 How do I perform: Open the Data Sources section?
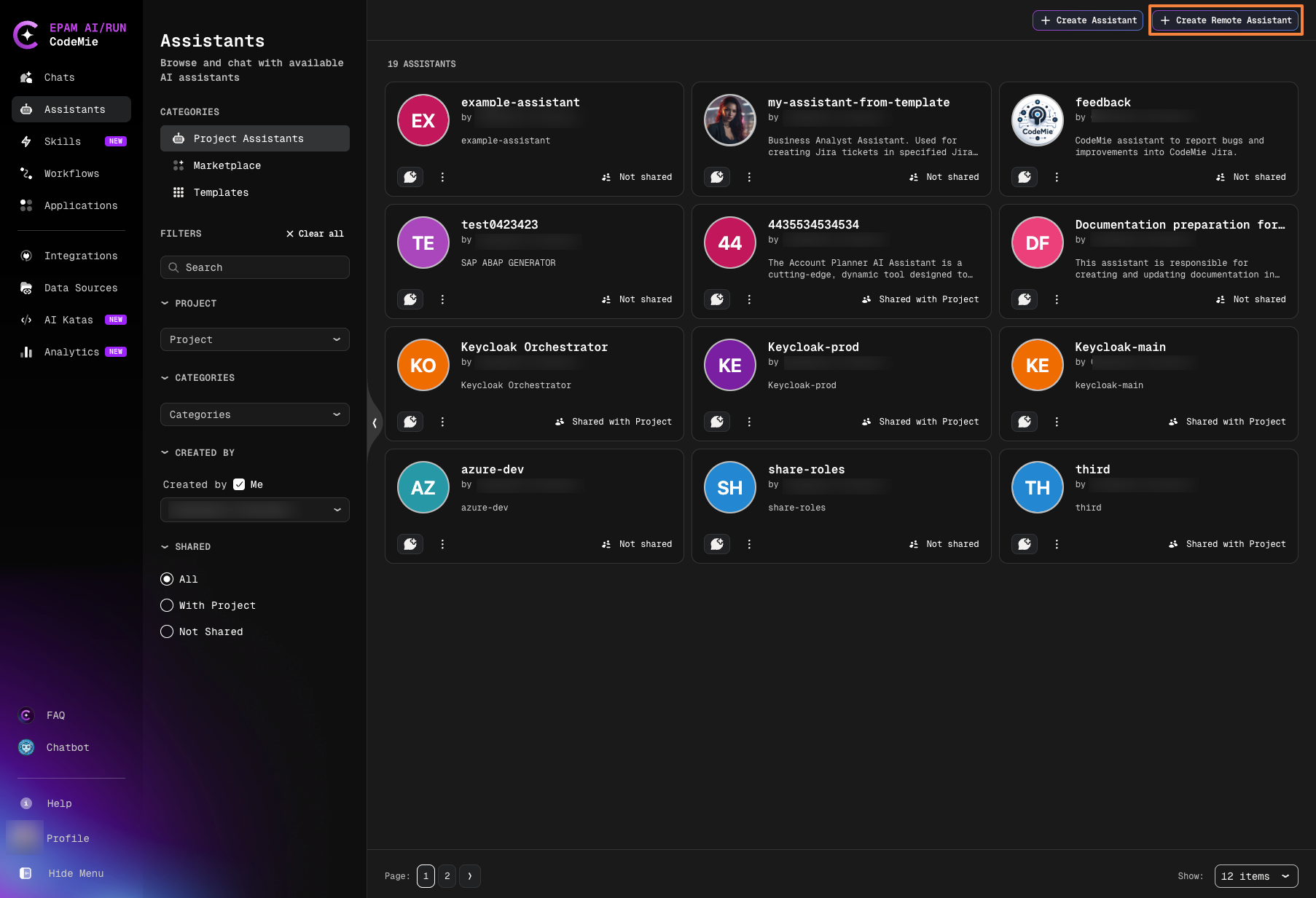click(80, 288)
